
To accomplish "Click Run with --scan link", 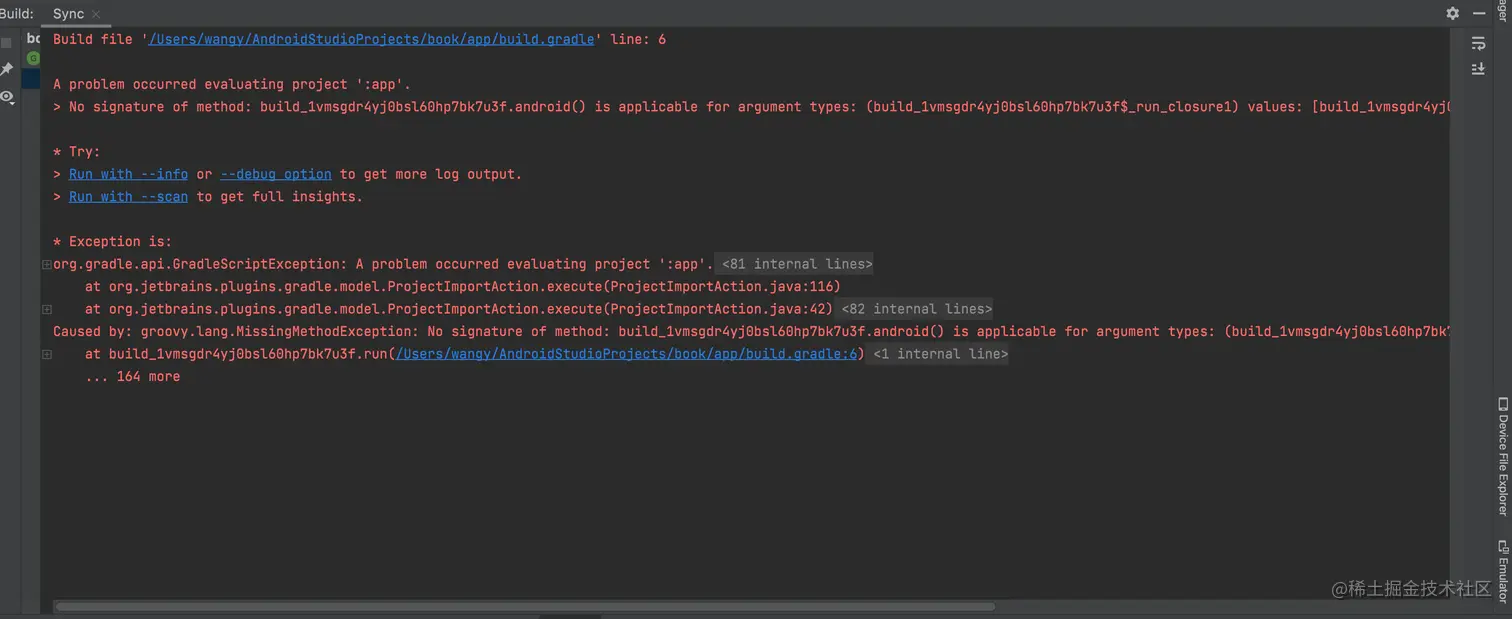I will (x=128, y=197).
